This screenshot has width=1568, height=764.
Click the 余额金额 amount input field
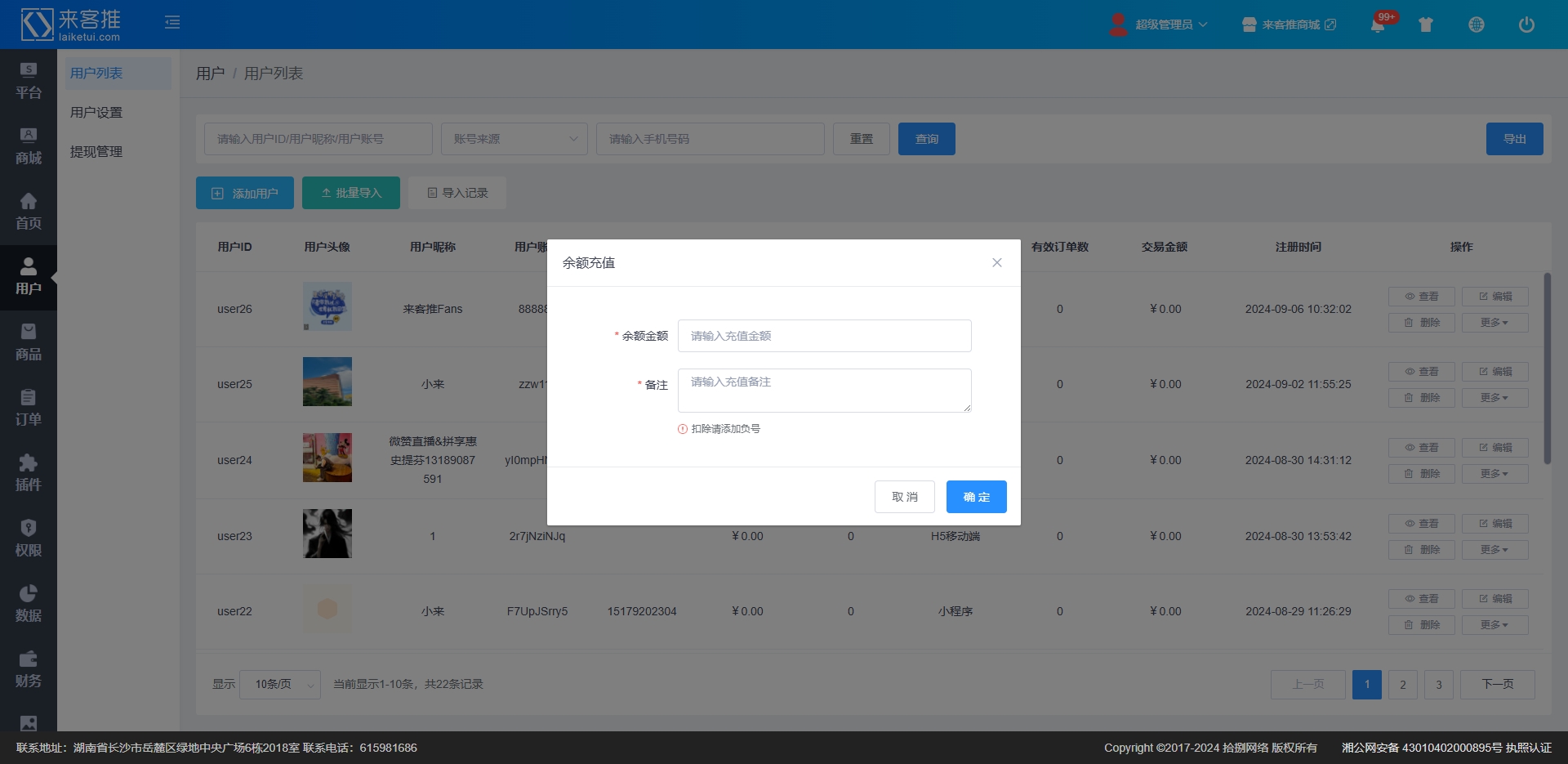click(824, 336)
